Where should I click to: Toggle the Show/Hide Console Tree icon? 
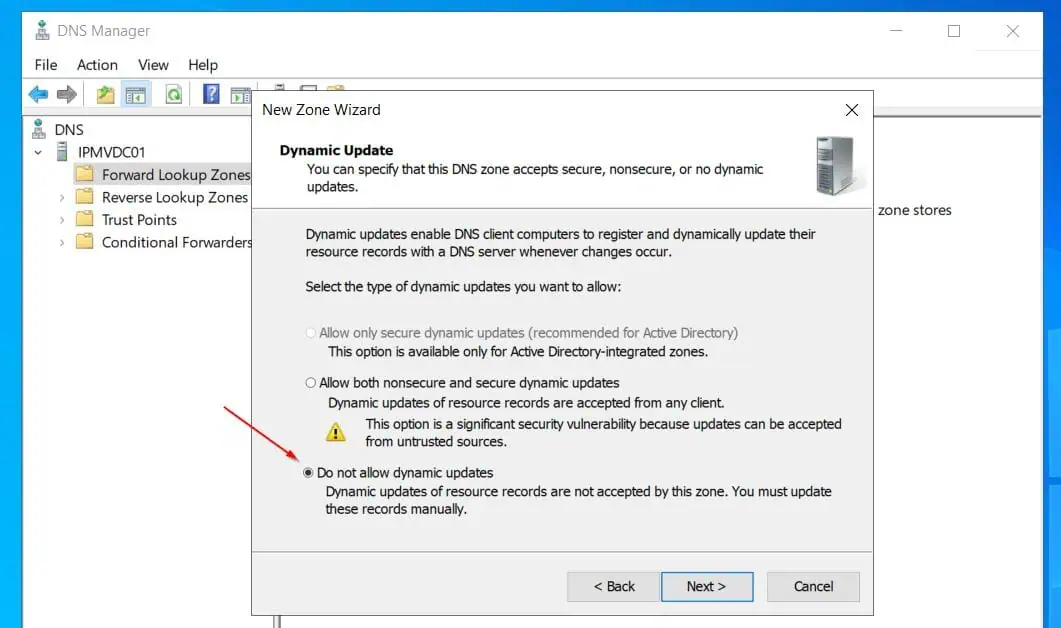click(x=135, y=95)
